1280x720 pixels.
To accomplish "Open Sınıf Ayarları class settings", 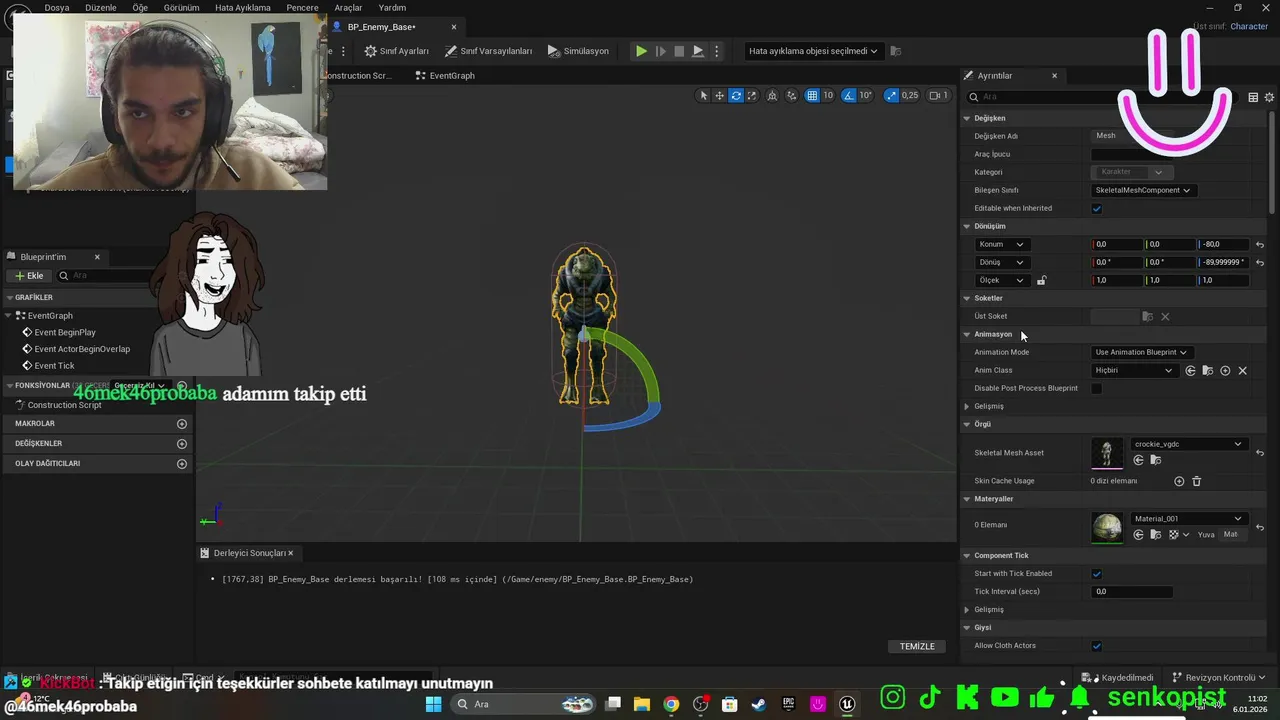I will [x=396, y=51].
